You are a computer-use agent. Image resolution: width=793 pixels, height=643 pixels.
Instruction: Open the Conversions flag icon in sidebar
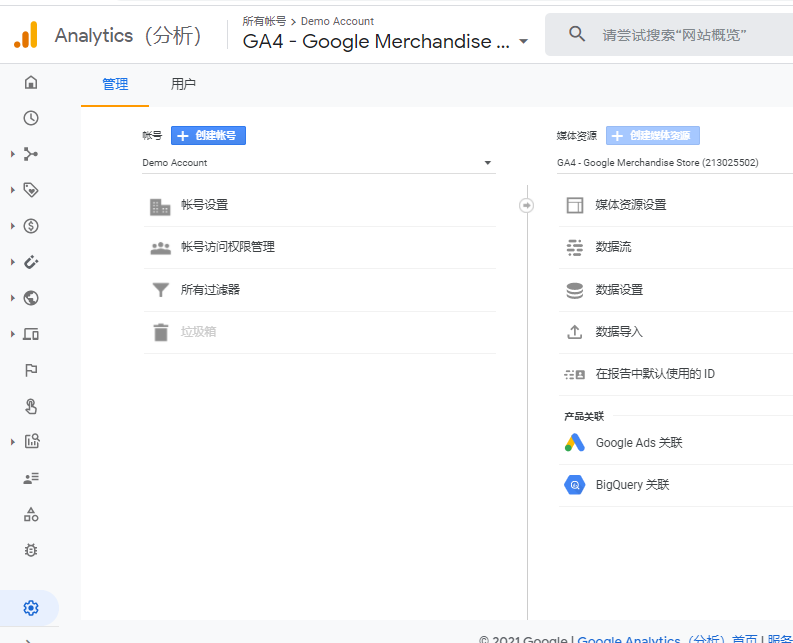coord(31,370)
